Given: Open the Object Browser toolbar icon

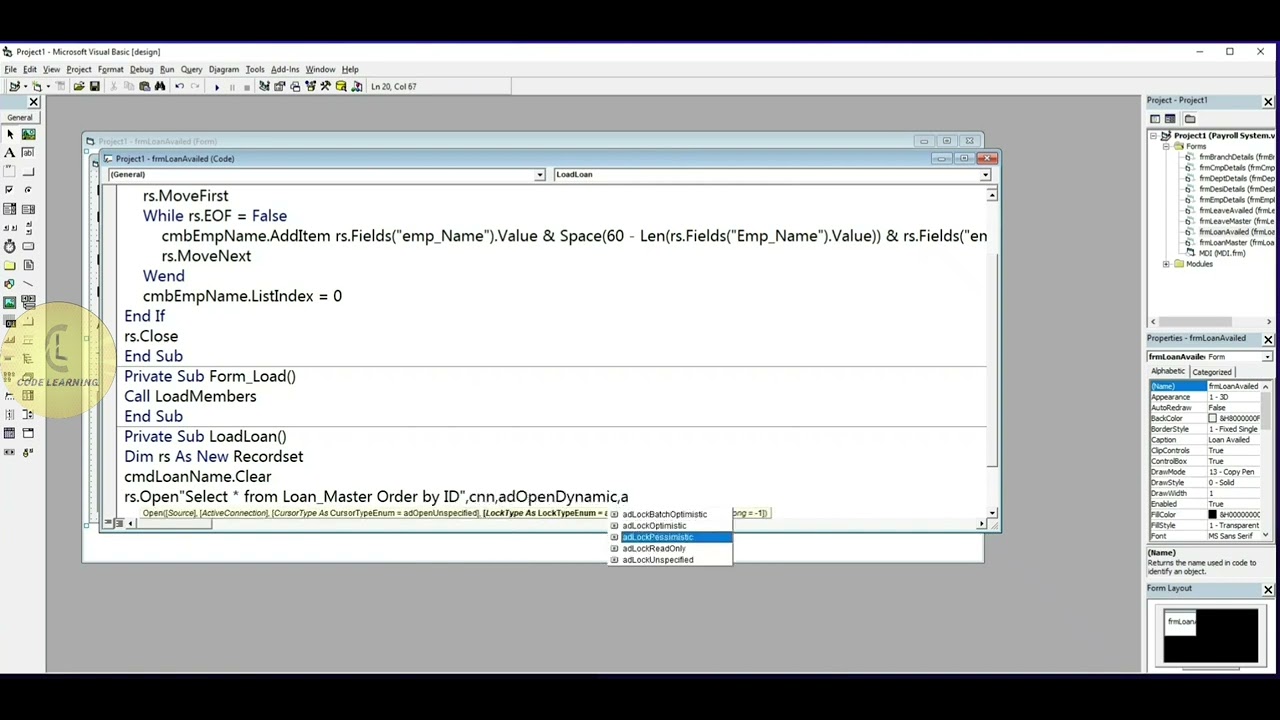Looking at the screenshot, I should (310, 86).
